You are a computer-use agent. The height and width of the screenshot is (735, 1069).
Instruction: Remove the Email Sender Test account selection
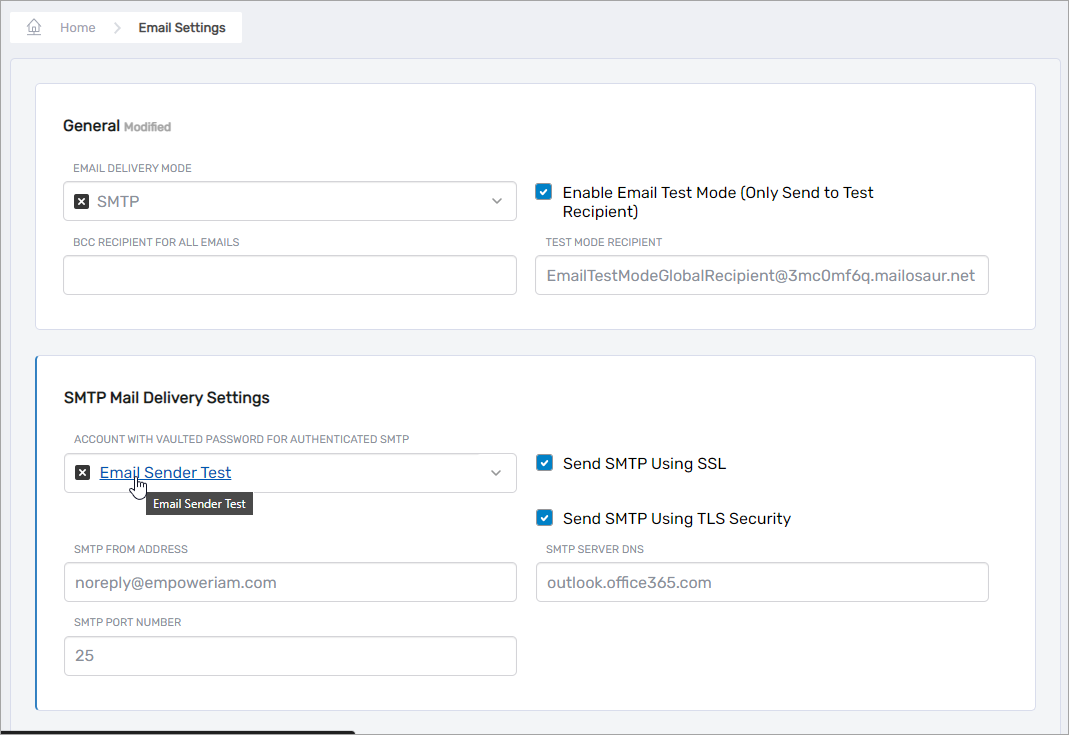tap(83, 473)
